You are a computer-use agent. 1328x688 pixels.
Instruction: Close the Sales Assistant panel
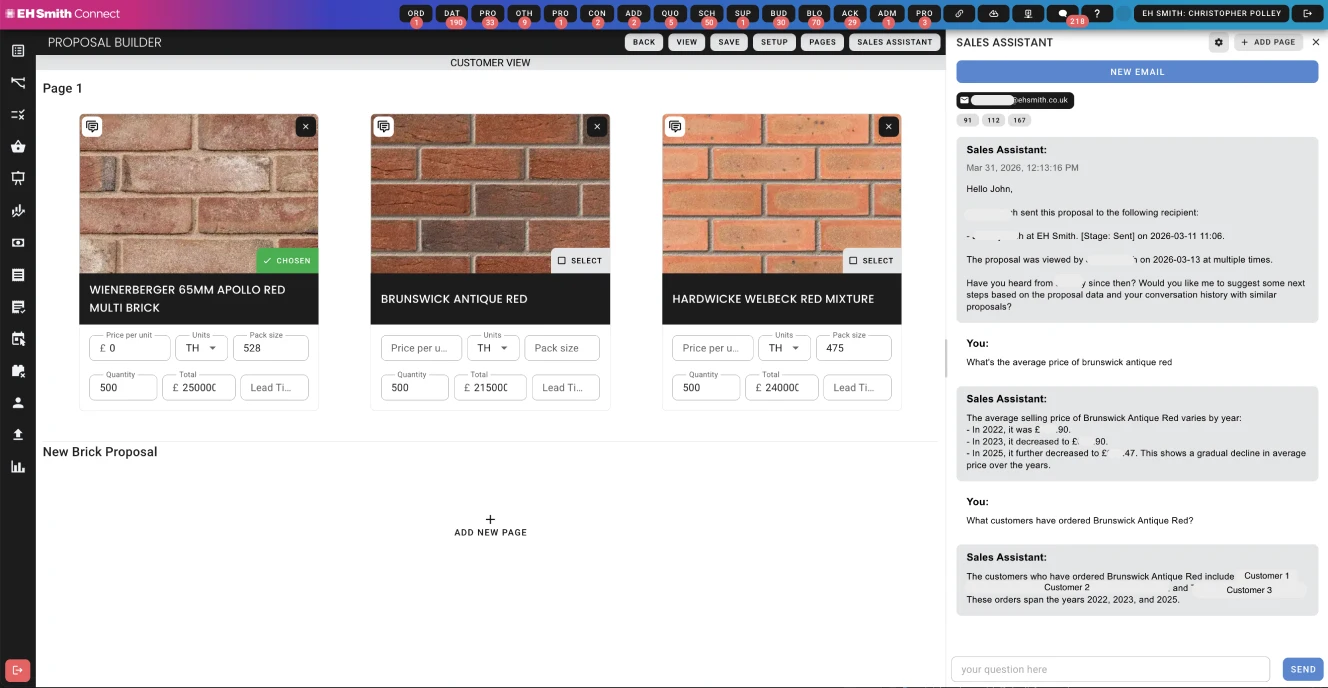click(1316, 42)
